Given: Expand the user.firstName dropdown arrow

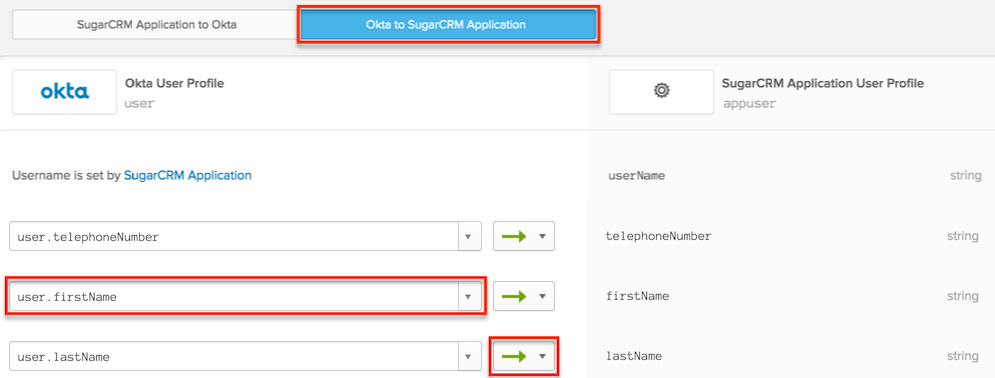Looking at the screenshot, I should [470, 296].
